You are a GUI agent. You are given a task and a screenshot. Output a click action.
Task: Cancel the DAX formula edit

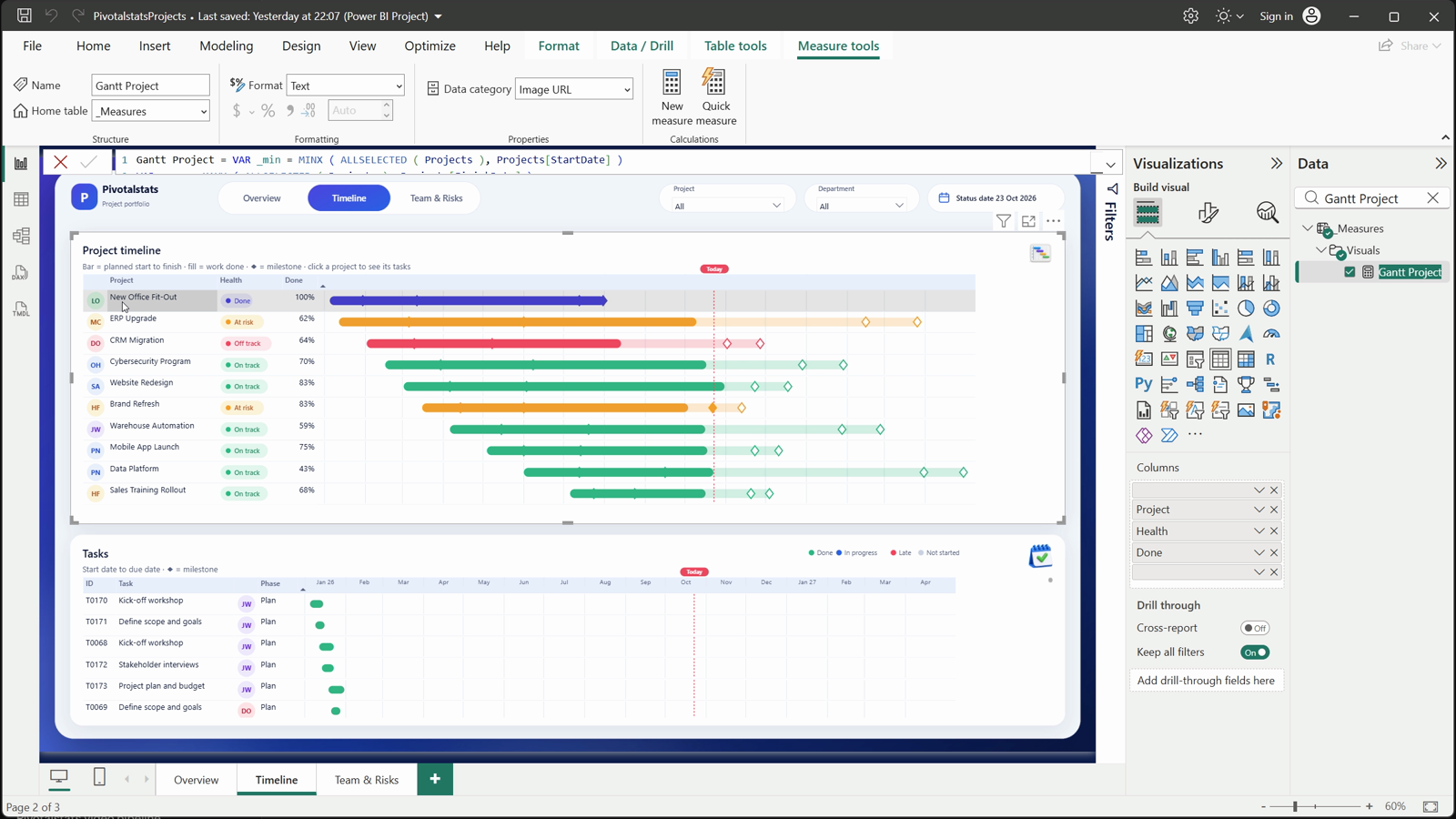coord(61,162)
